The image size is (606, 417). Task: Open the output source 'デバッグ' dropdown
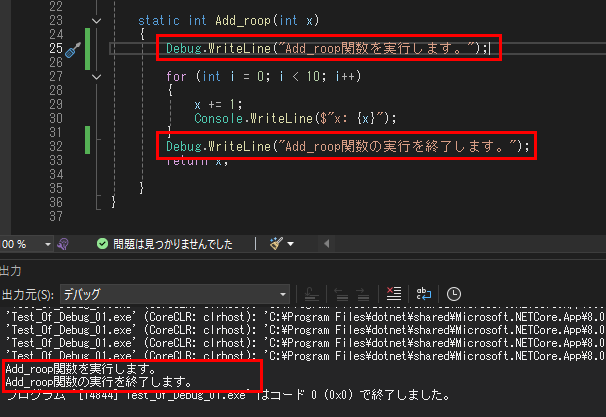click(x=174, y=294)
